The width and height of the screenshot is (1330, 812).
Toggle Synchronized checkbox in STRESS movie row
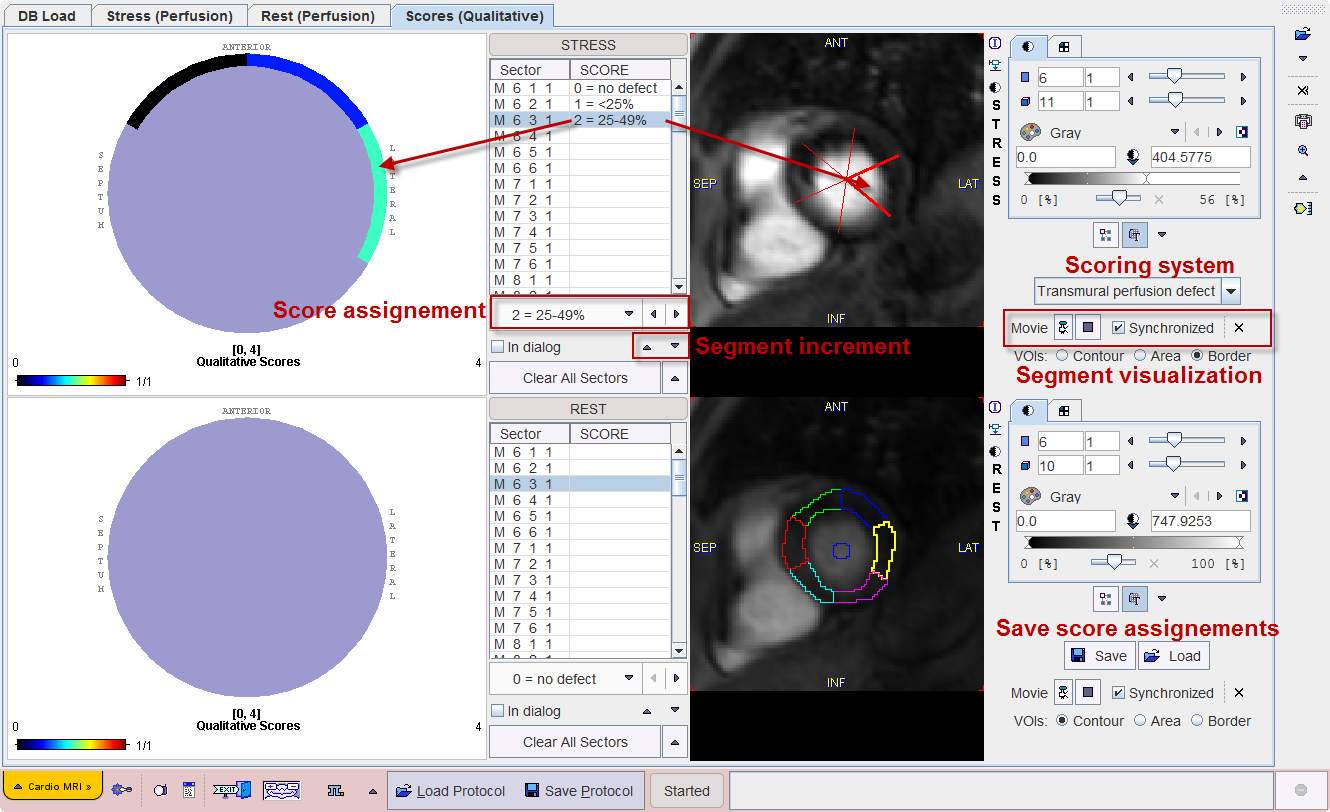(1119, 328)
